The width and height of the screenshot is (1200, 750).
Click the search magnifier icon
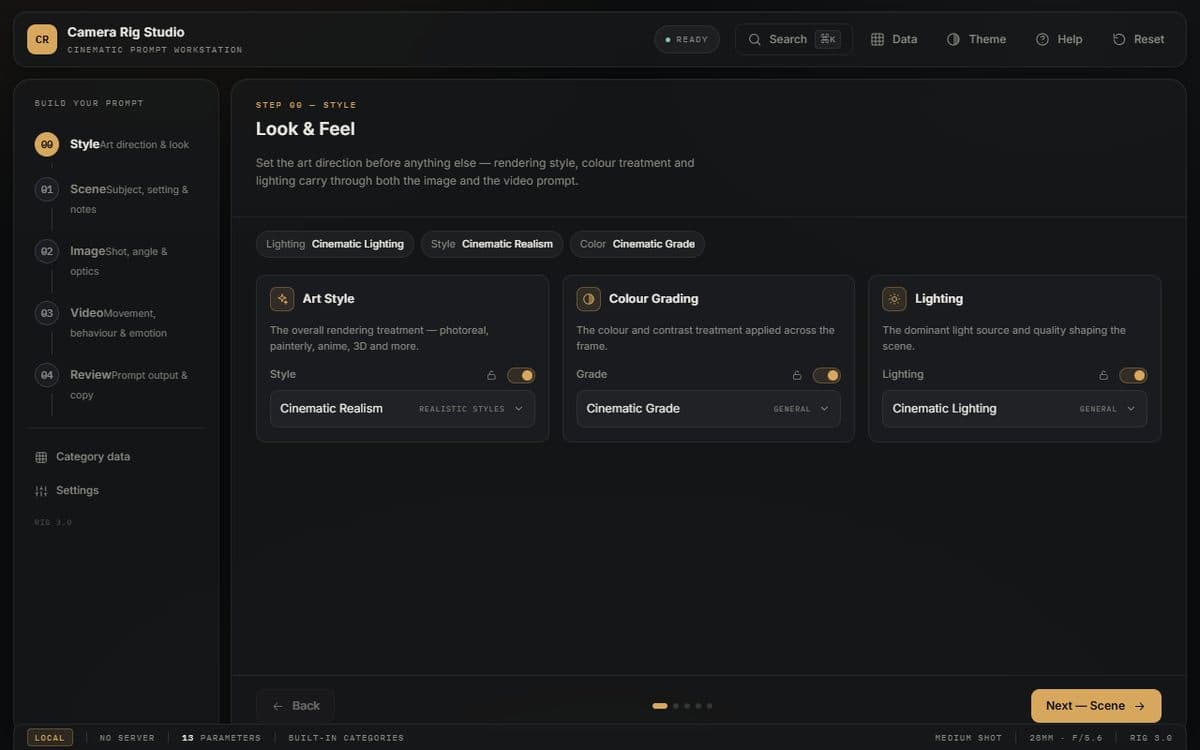pos(755,39)
